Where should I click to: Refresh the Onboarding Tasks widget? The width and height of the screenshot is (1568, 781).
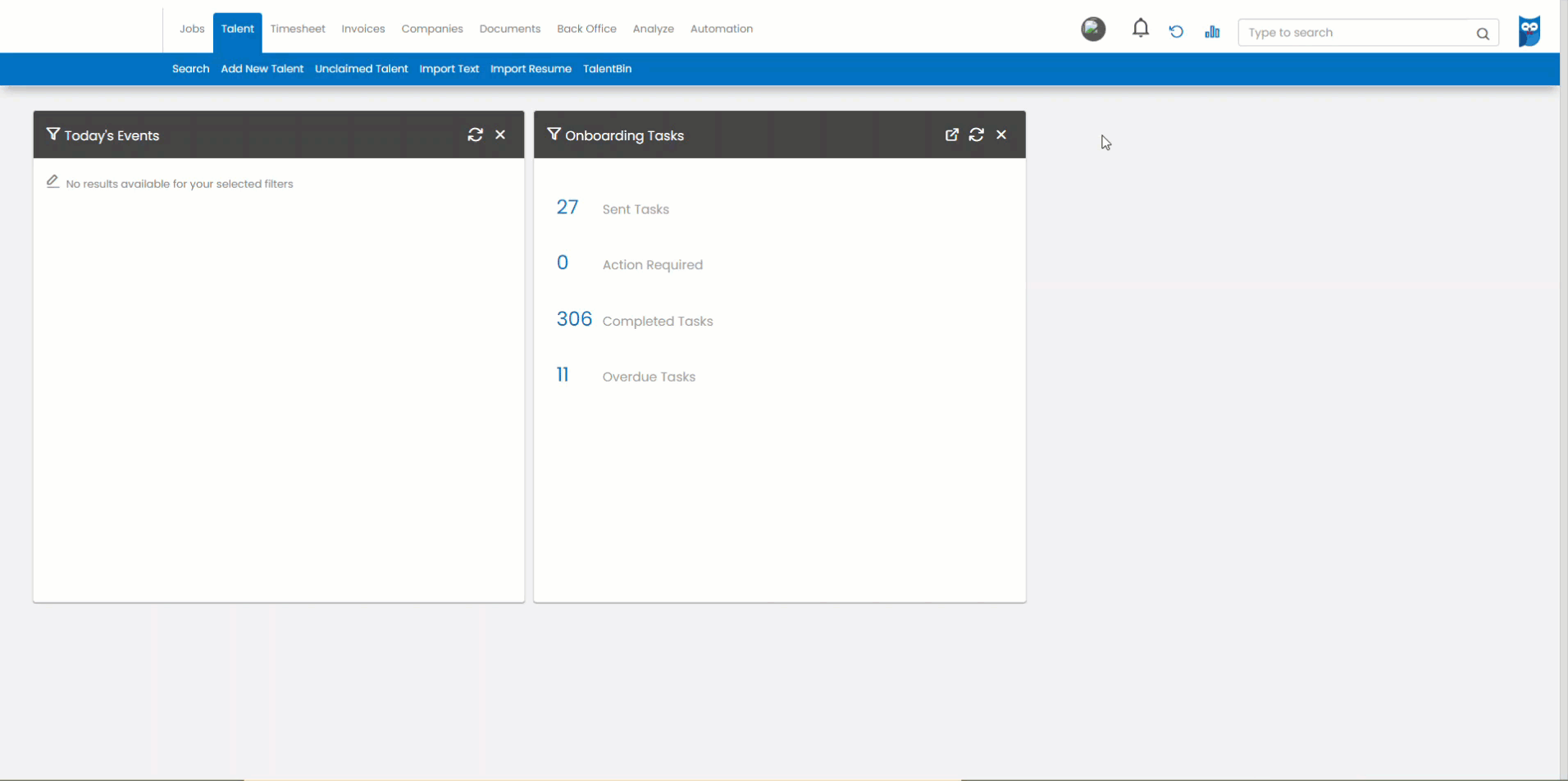(x=977, y=135)
